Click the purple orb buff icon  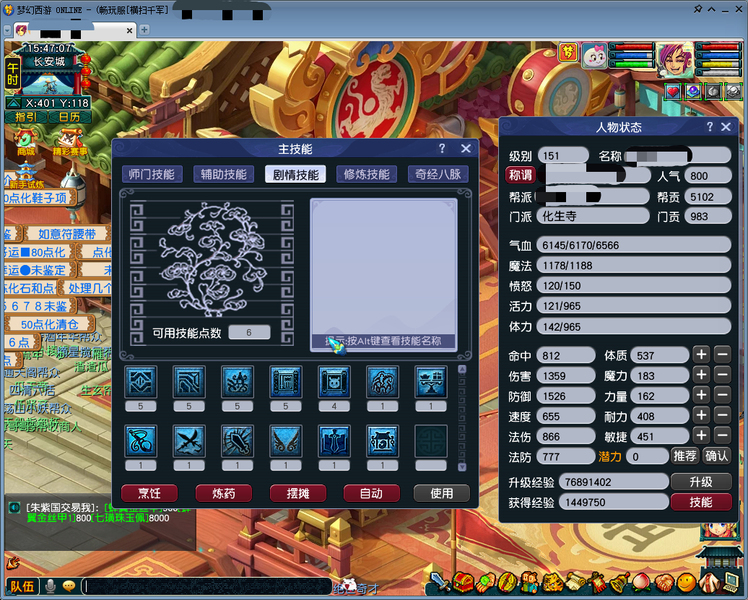tap(693, 92)
